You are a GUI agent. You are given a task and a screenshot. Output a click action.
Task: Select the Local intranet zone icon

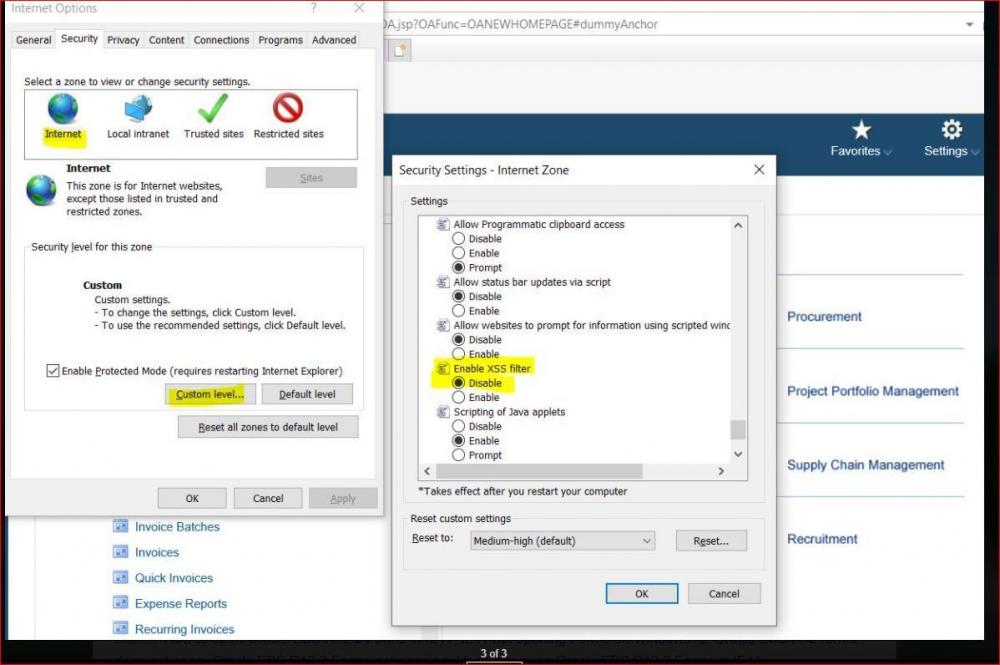point(138,109)
